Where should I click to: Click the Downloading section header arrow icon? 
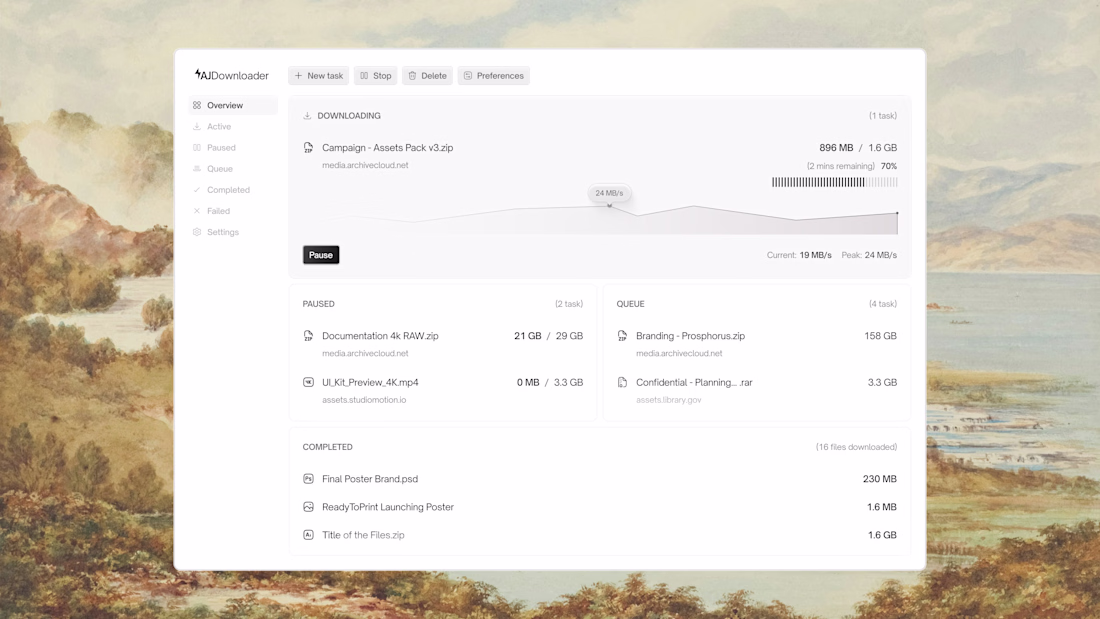coord(307,116)
